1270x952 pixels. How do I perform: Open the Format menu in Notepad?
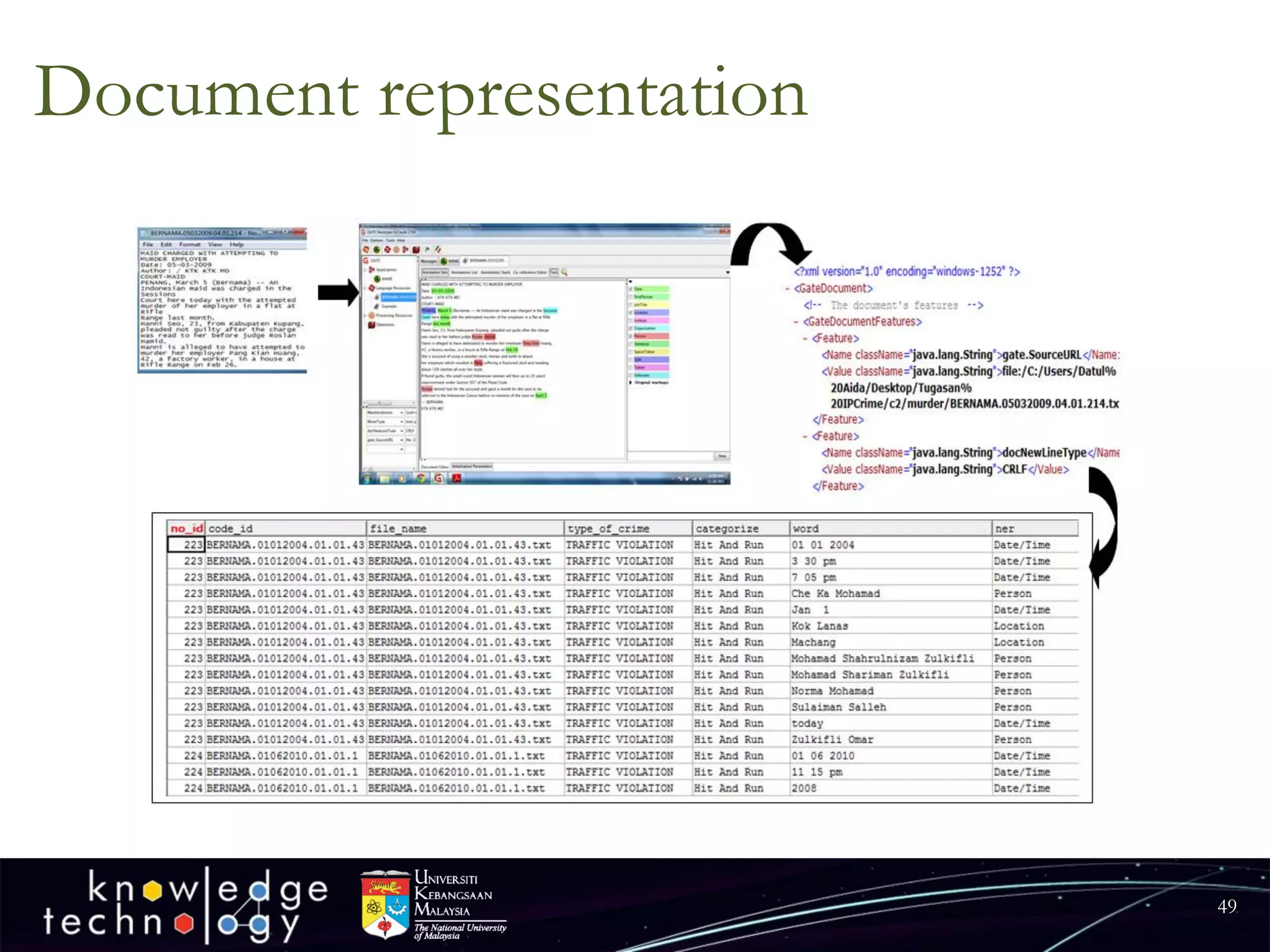(x=189, y=244)
